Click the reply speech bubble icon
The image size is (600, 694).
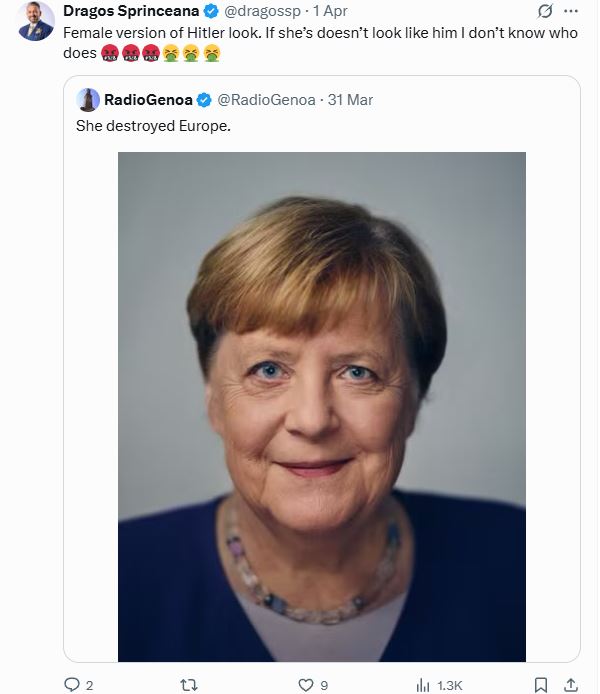tap(72, 685)
